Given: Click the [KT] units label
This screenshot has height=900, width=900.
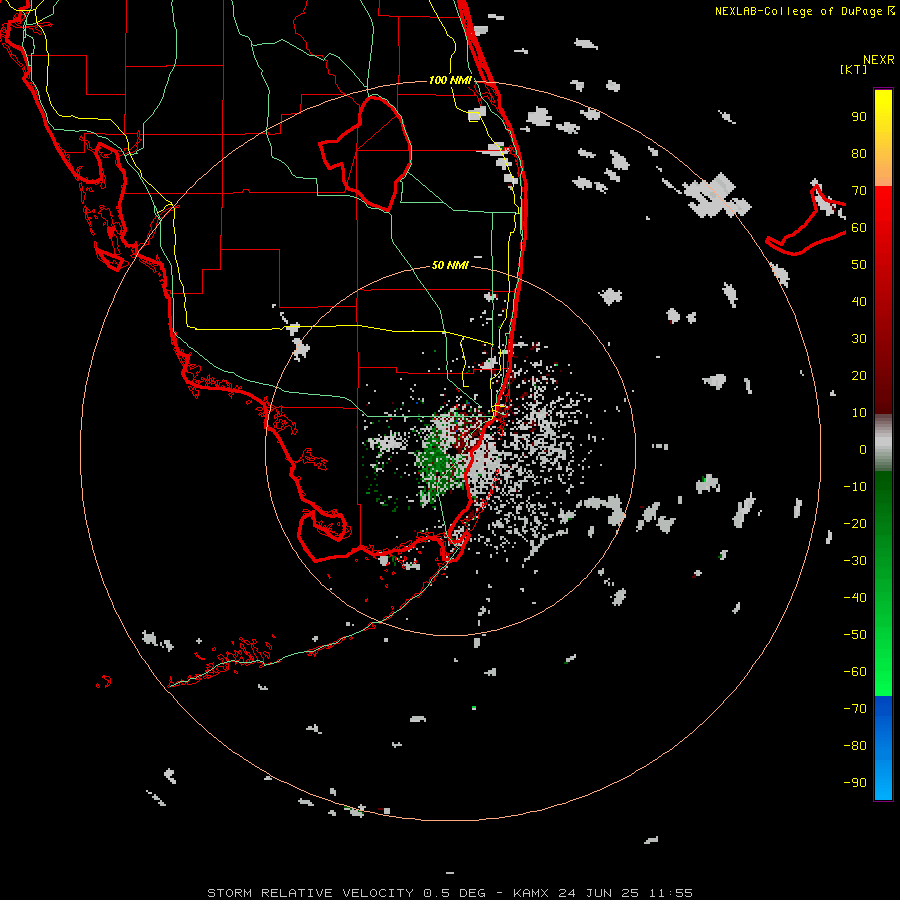Looking at the screenshot, I should [853, 69].
